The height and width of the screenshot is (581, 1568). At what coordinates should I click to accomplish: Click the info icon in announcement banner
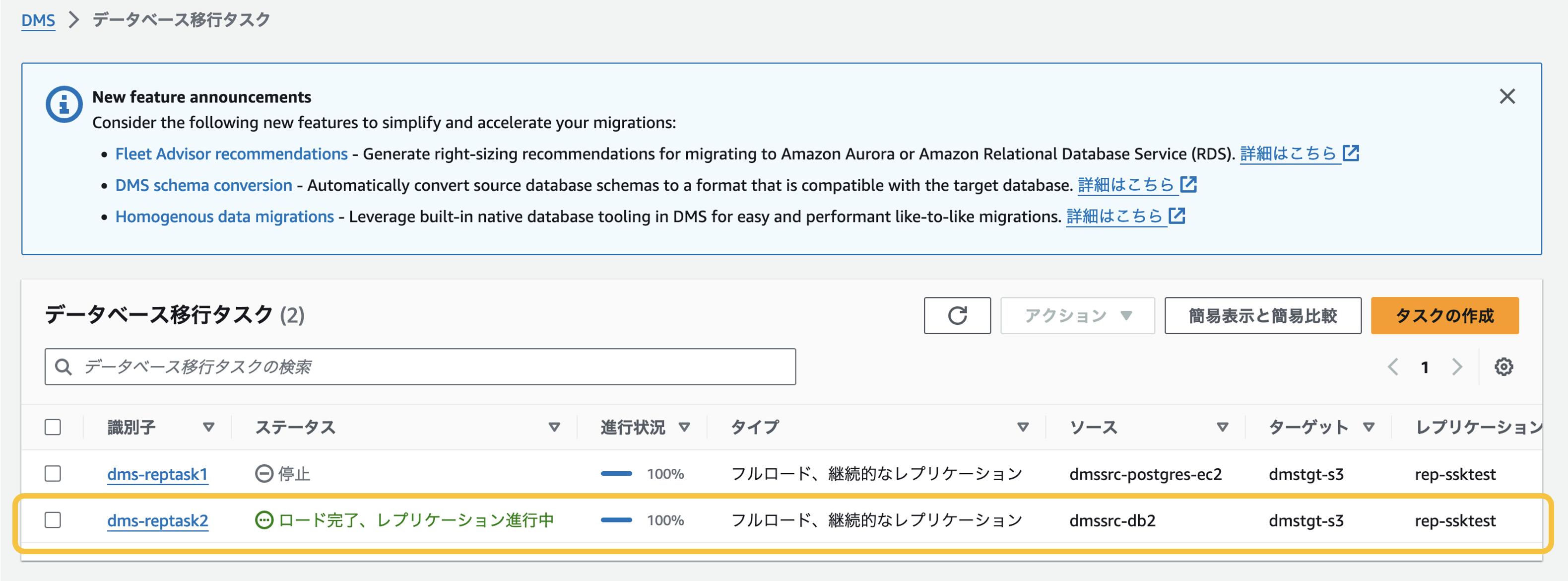click(x=64, y=105)
